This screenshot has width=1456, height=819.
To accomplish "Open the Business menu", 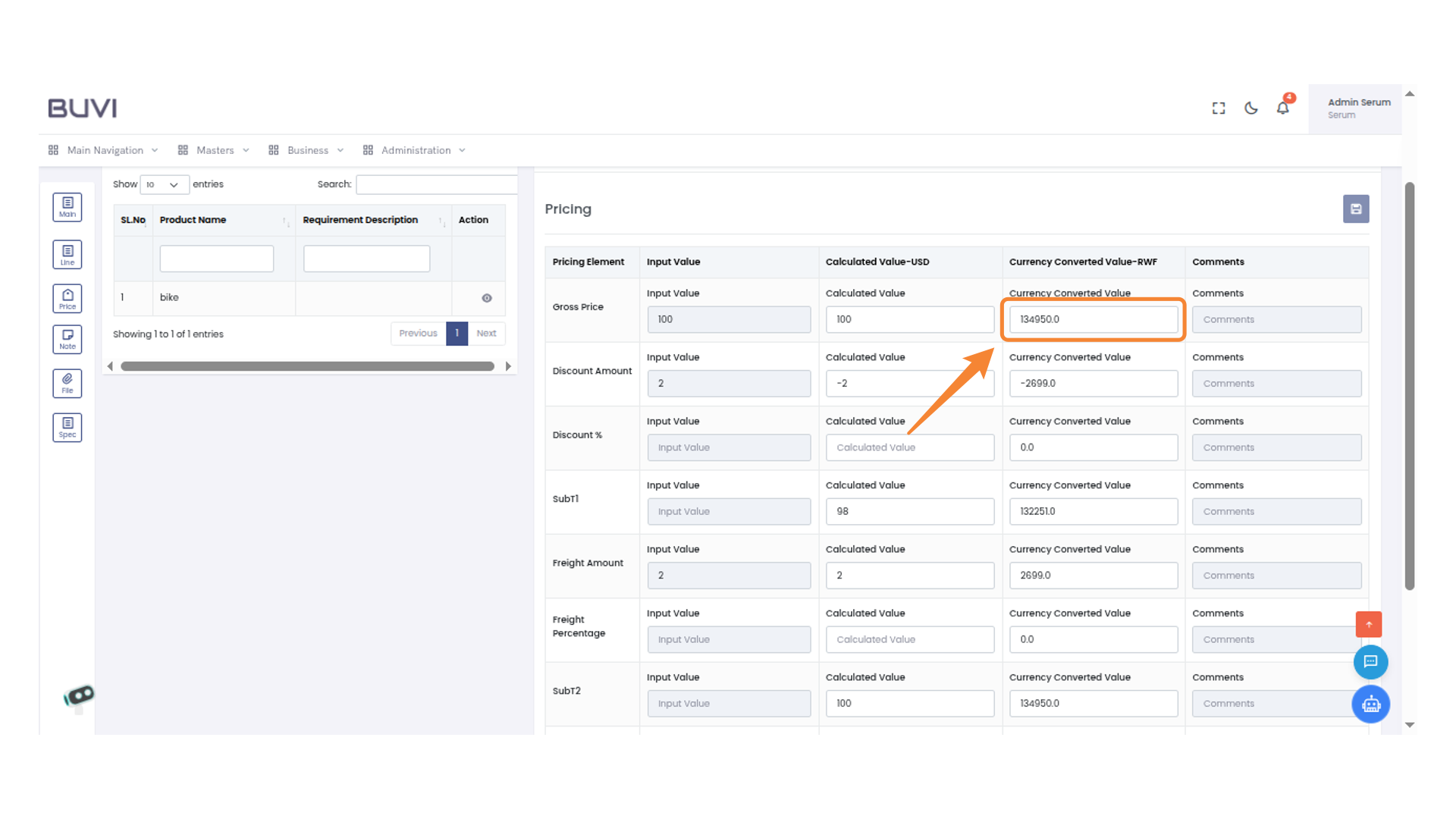I will point(307,150).
